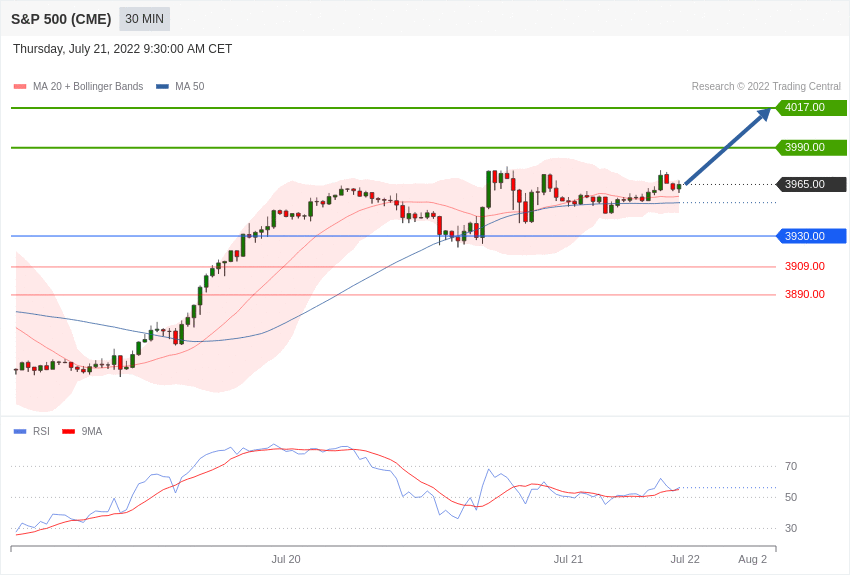Select the green 4017.00 resistance price tag
Viewport: 850px width, 576px height.
[x=811, y=108]
